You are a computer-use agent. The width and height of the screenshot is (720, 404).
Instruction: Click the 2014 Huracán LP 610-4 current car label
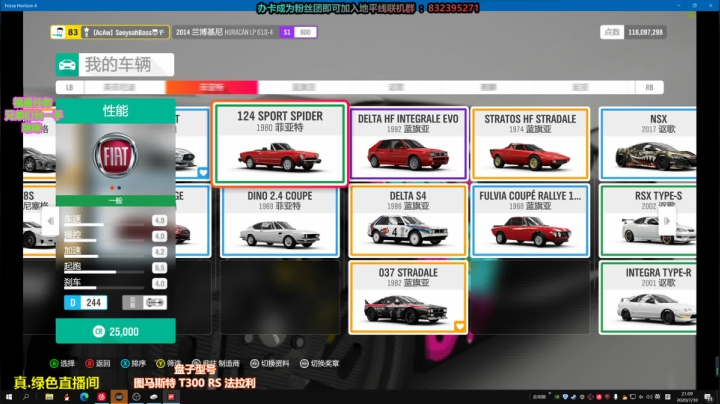click(x=224, y=32)
